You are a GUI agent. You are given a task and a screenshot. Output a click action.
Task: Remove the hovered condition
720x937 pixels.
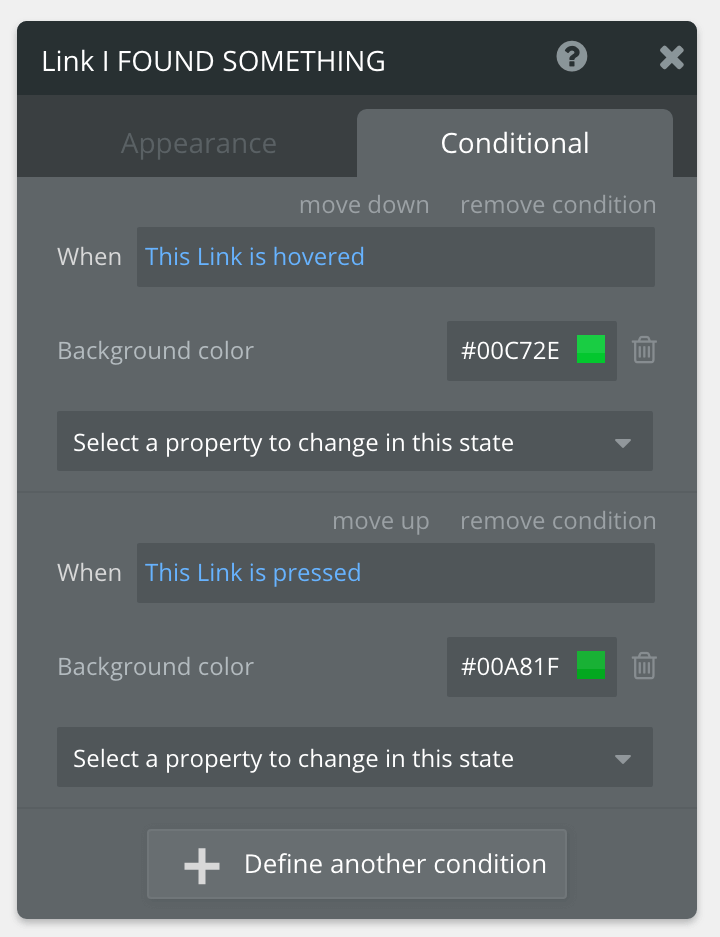click(557, 204)
